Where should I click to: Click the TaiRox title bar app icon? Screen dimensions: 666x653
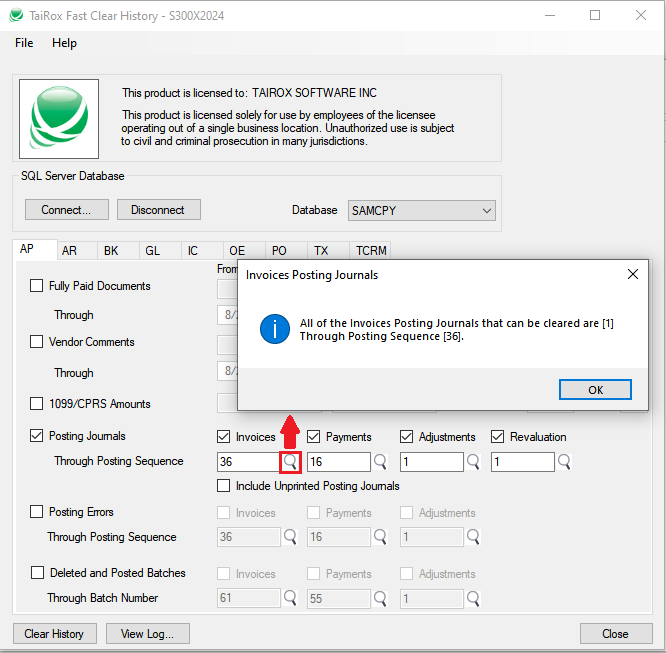click(16, 15)
